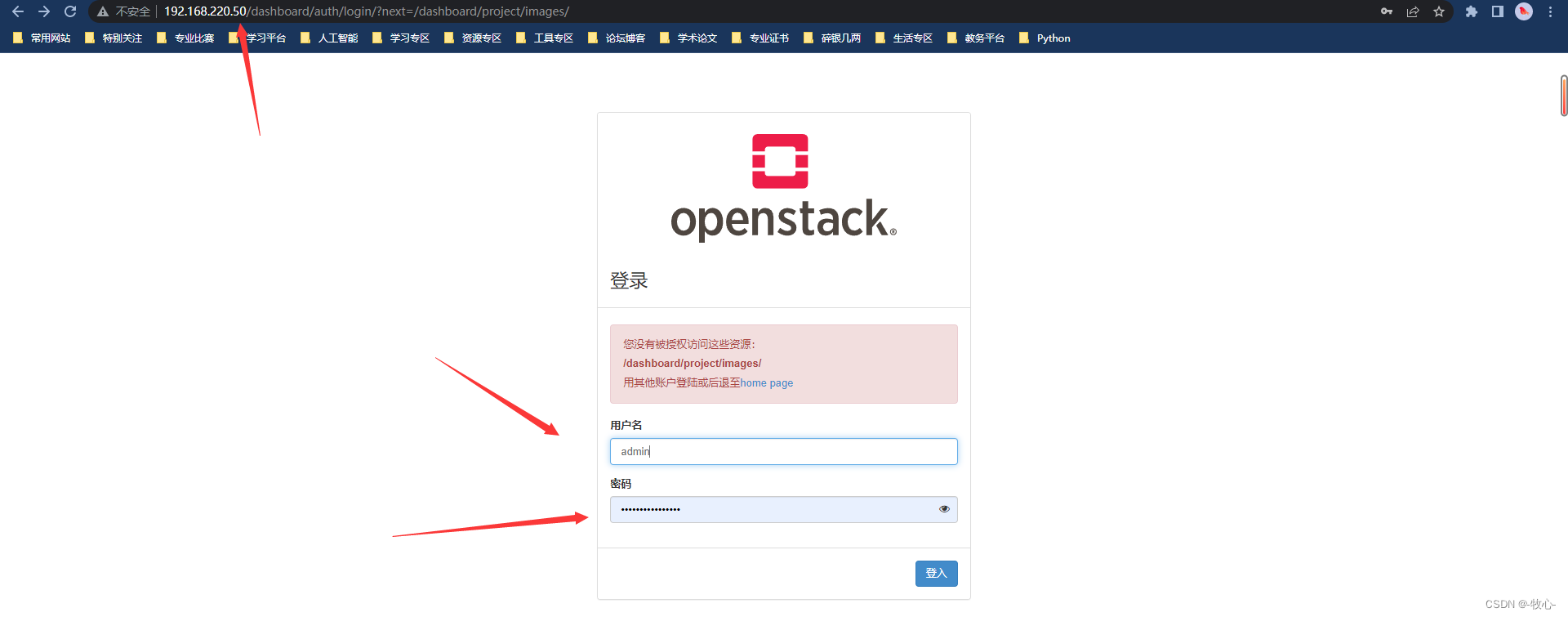Open the 学习专区 bookmark folder
This screenshot has width=1568, height=617.
401,38
